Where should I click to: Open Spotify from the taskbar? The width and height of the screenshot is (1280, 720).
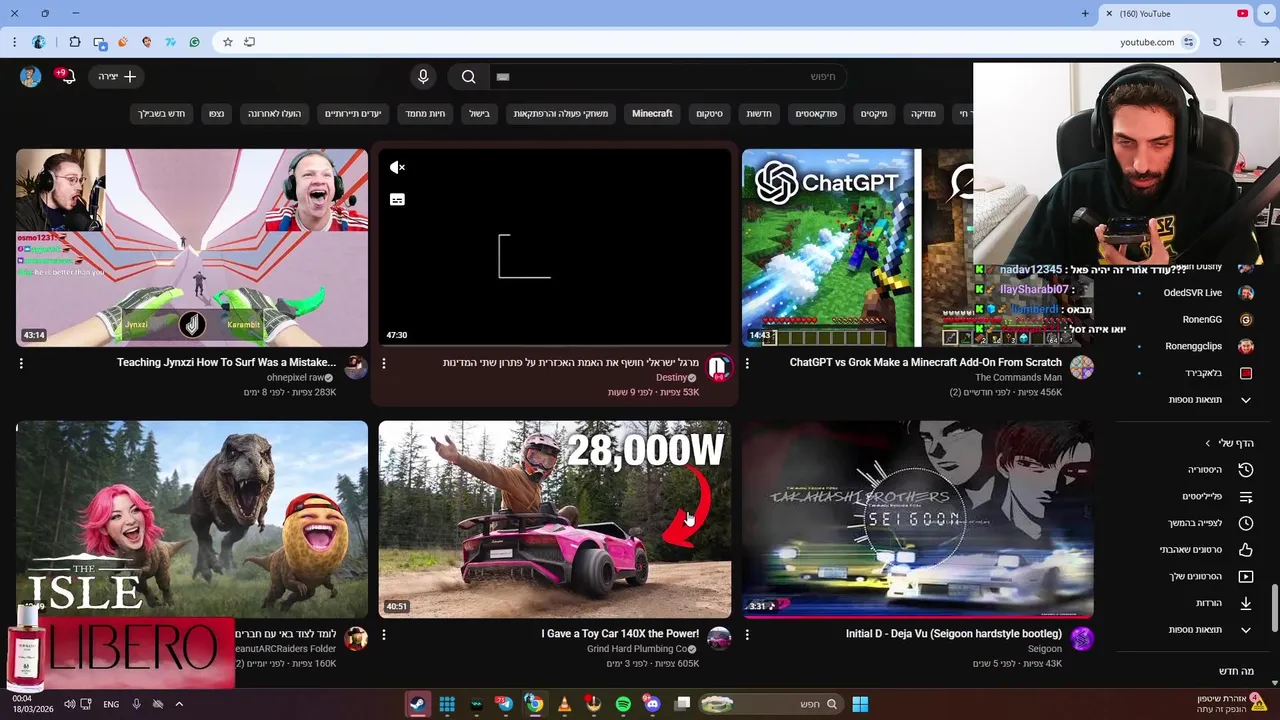(x=623, y=704)
